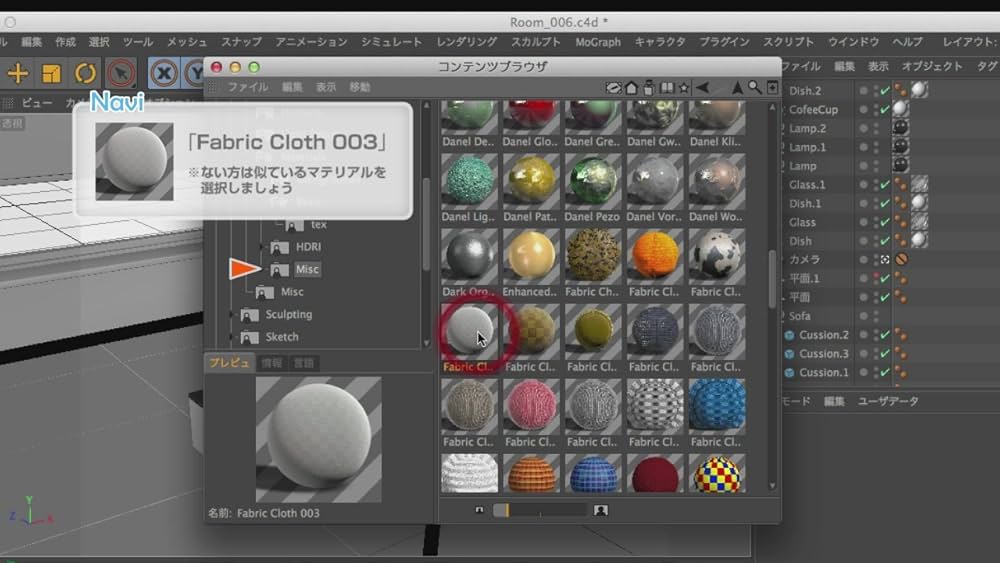Select the Dark Oro.. metal material thumbnail

coord(469,256)
